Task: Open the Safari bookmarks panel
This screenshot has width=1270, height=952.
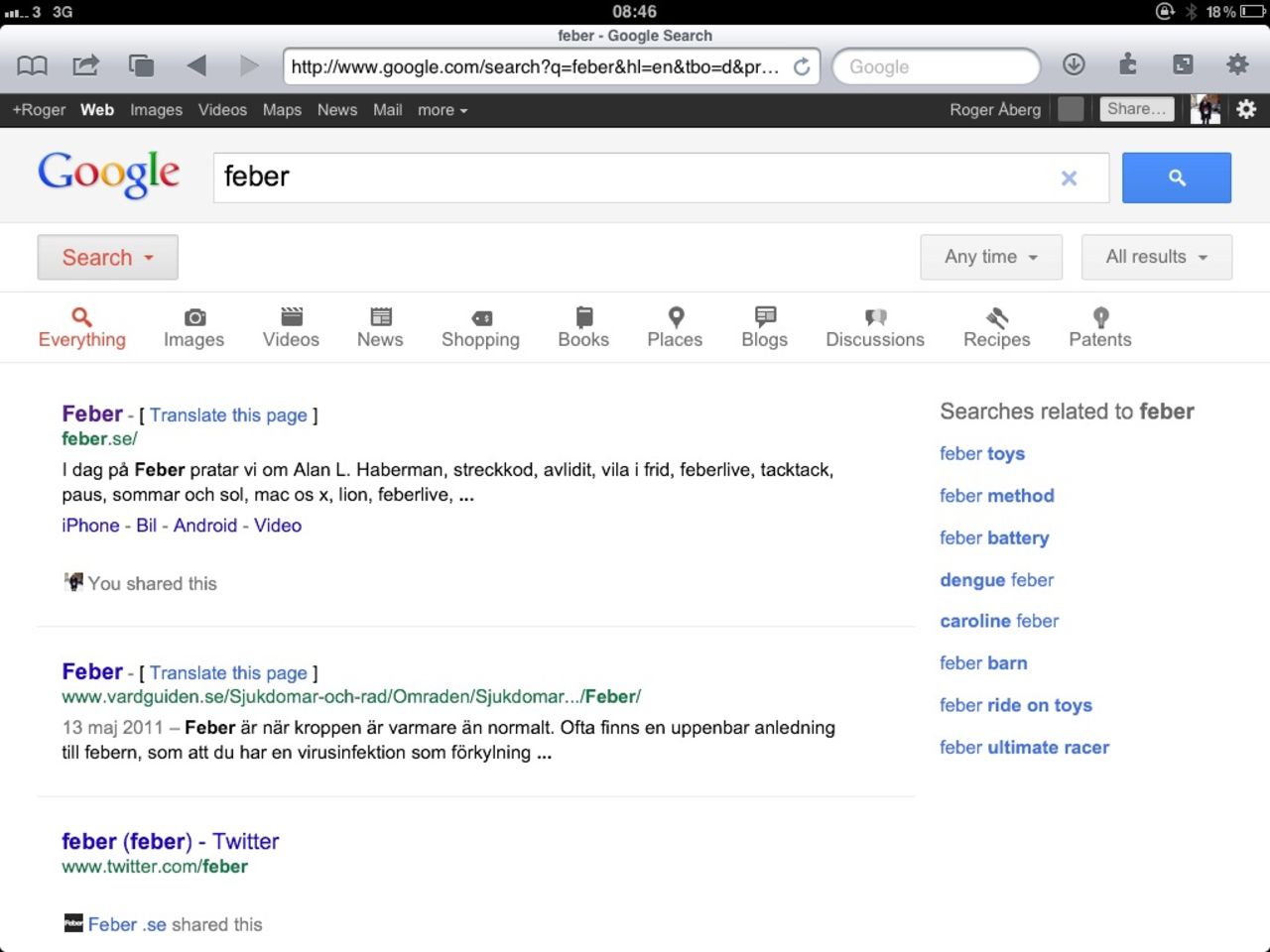Action: (x=31, y=63)
